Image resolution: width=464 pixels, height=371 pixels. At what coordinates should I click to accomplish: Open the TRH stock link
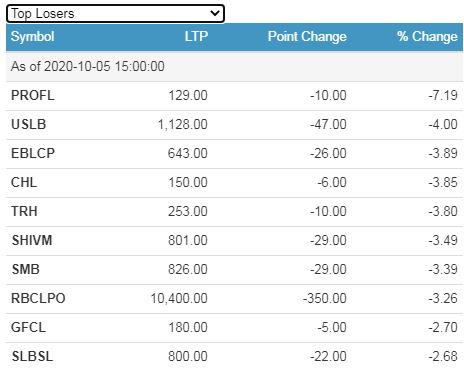click(x=24, y=212)
